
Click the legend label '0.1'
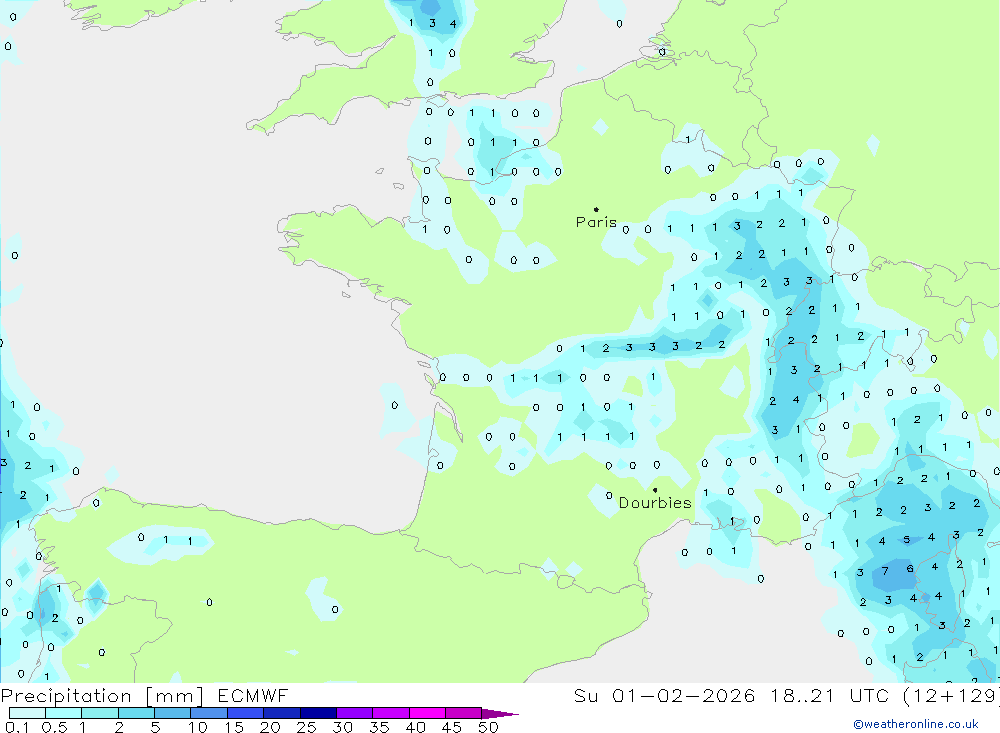coord(17,727)
